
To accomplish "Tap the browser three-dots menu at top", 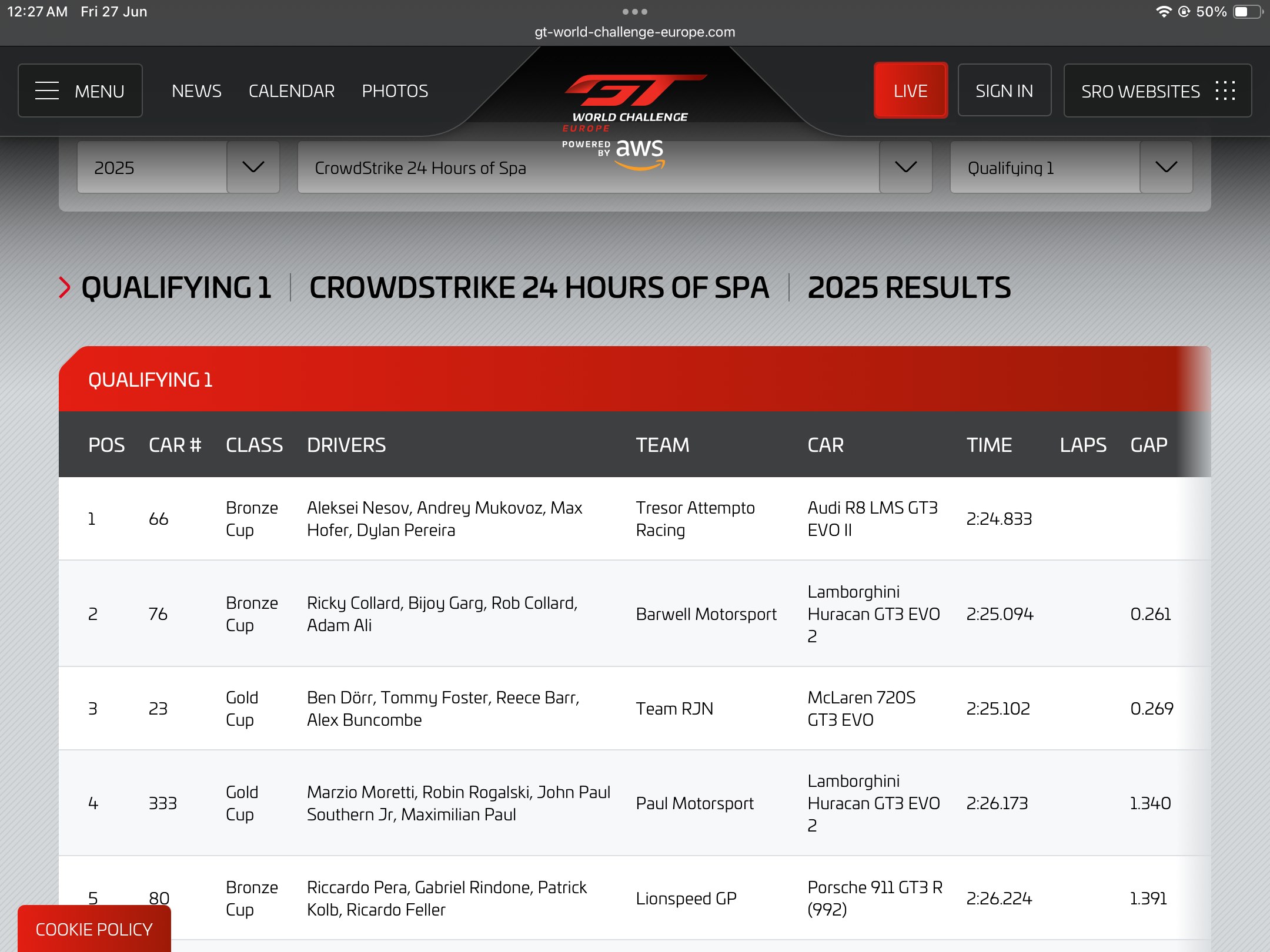I will [635, 12].
